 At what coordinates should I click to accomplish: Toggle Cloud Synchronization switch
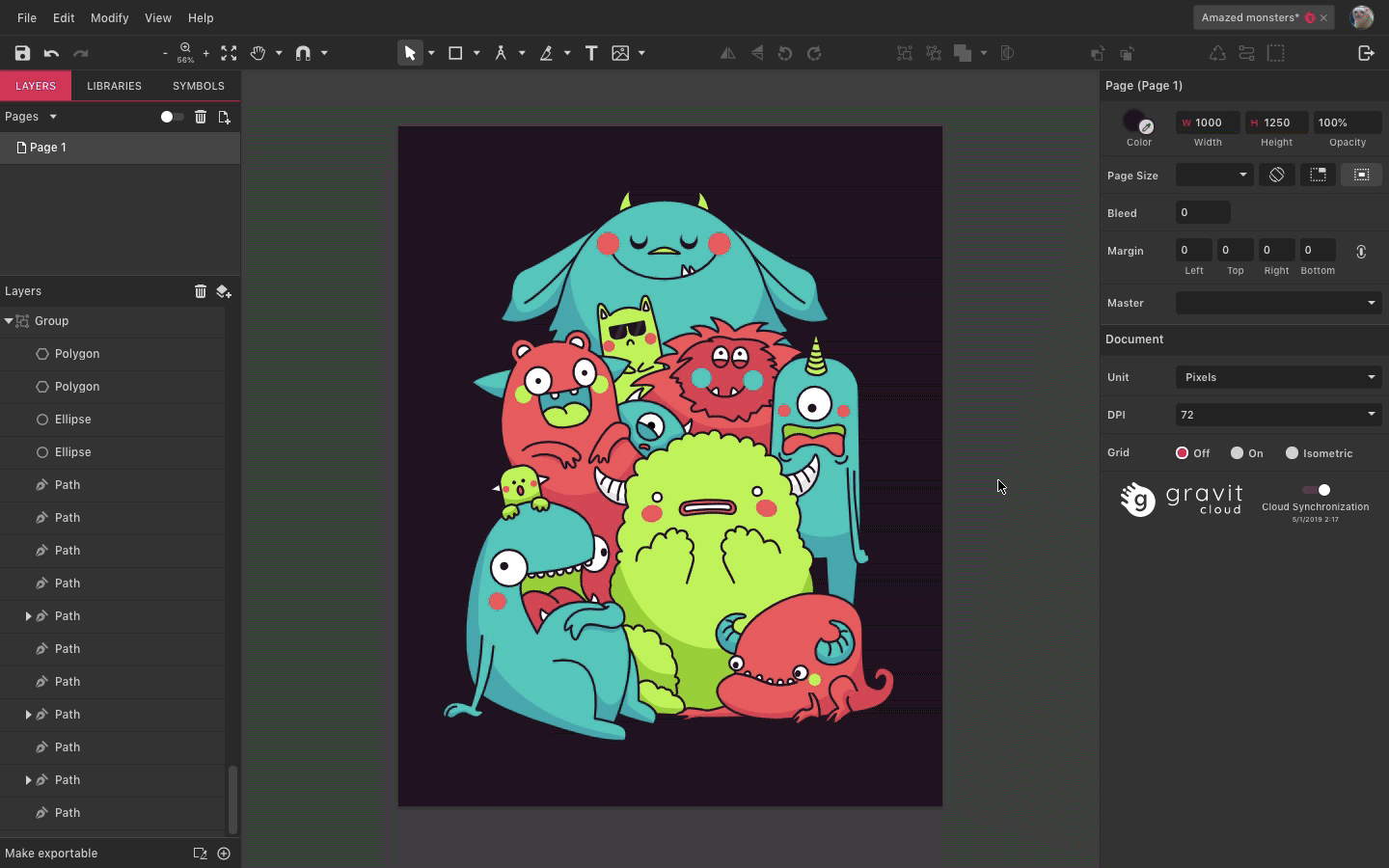click(1317, 490)
